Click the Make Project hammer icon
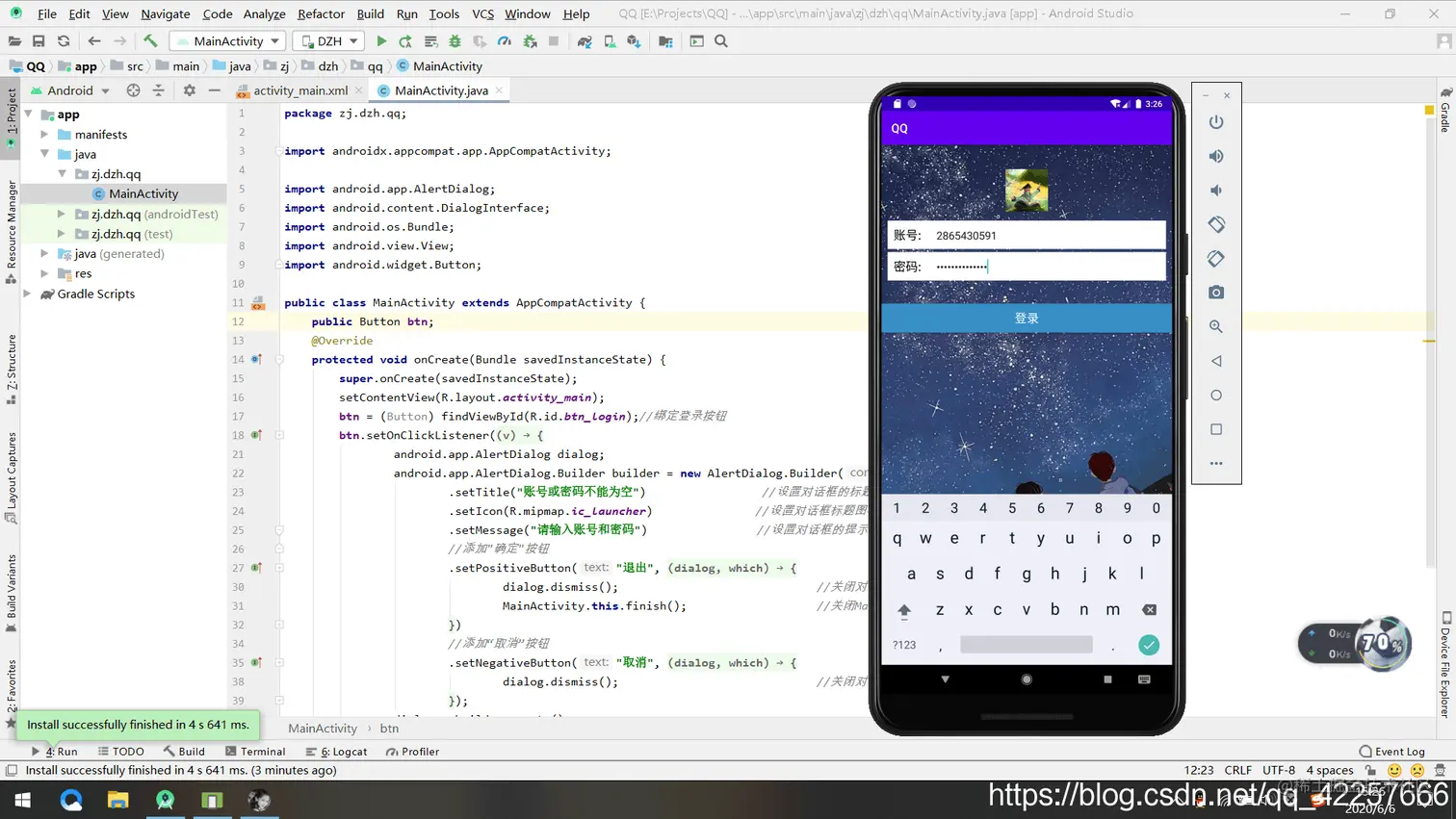The width and height of the screenshot is (1456, 819). point(150,41)
